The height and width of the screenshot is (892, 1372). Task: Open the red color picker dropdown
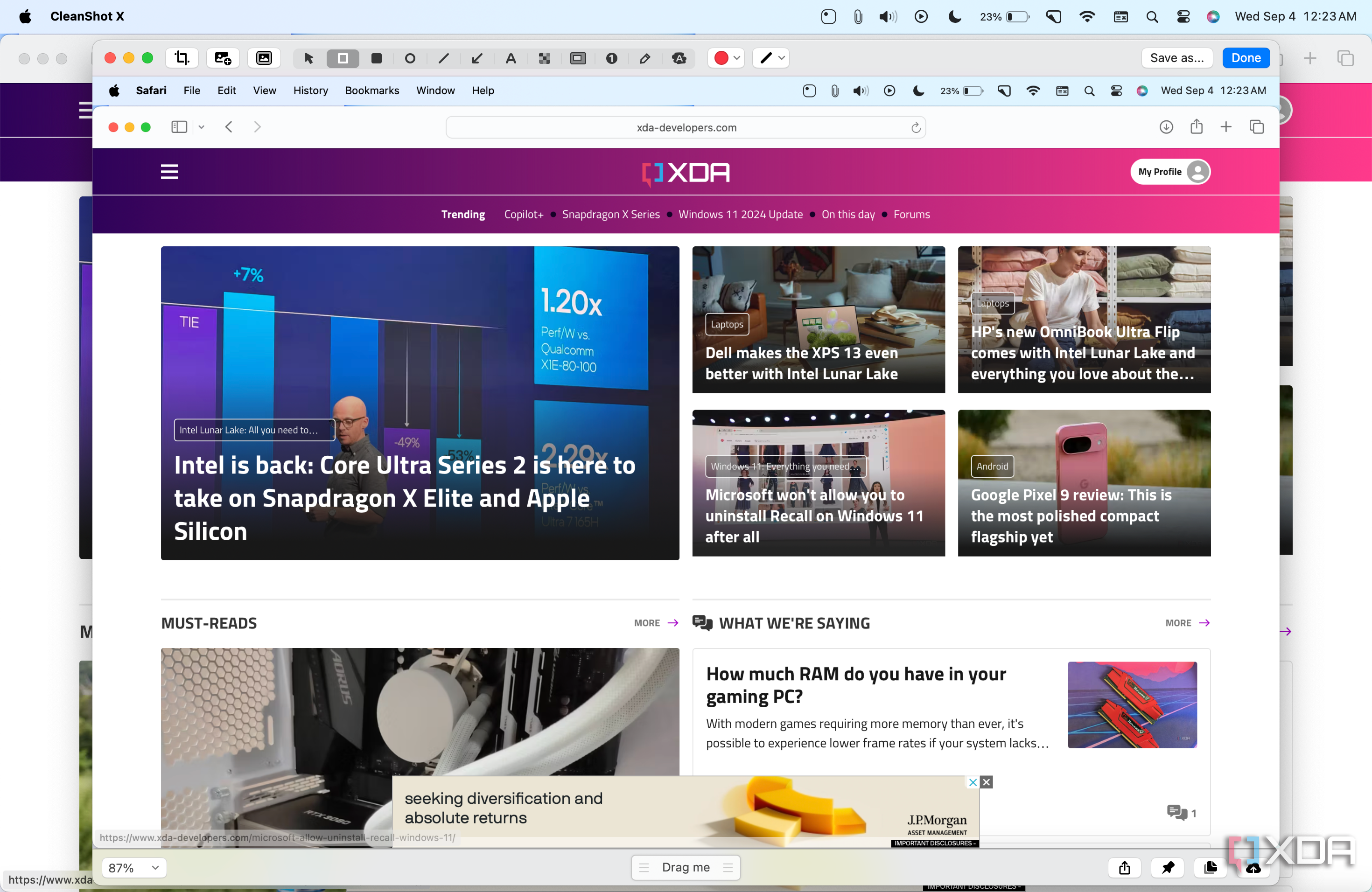(x=726, y=58)
